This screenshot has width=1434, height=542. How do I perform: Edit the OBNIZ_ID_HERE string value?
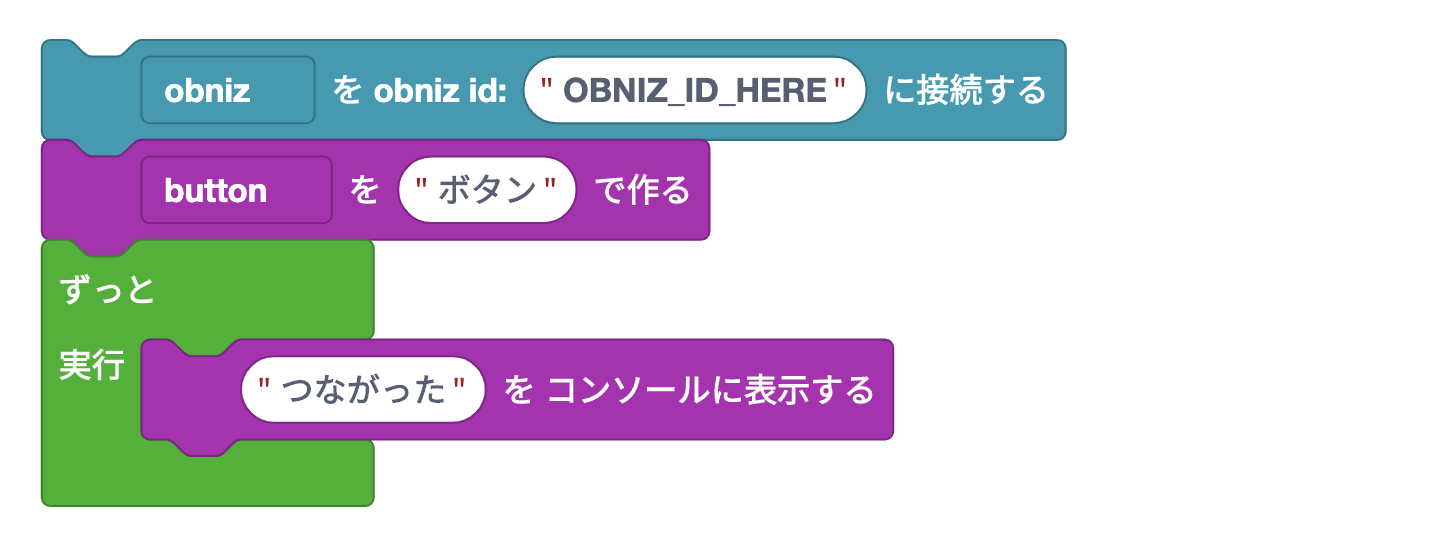(x=695, y=91)
